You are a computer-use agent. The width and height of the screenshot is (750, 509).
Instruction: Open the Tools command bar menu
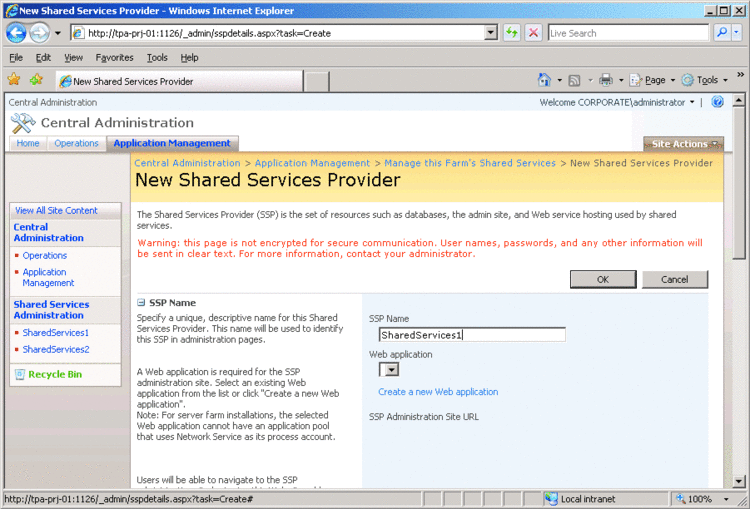tap(705, 80)
